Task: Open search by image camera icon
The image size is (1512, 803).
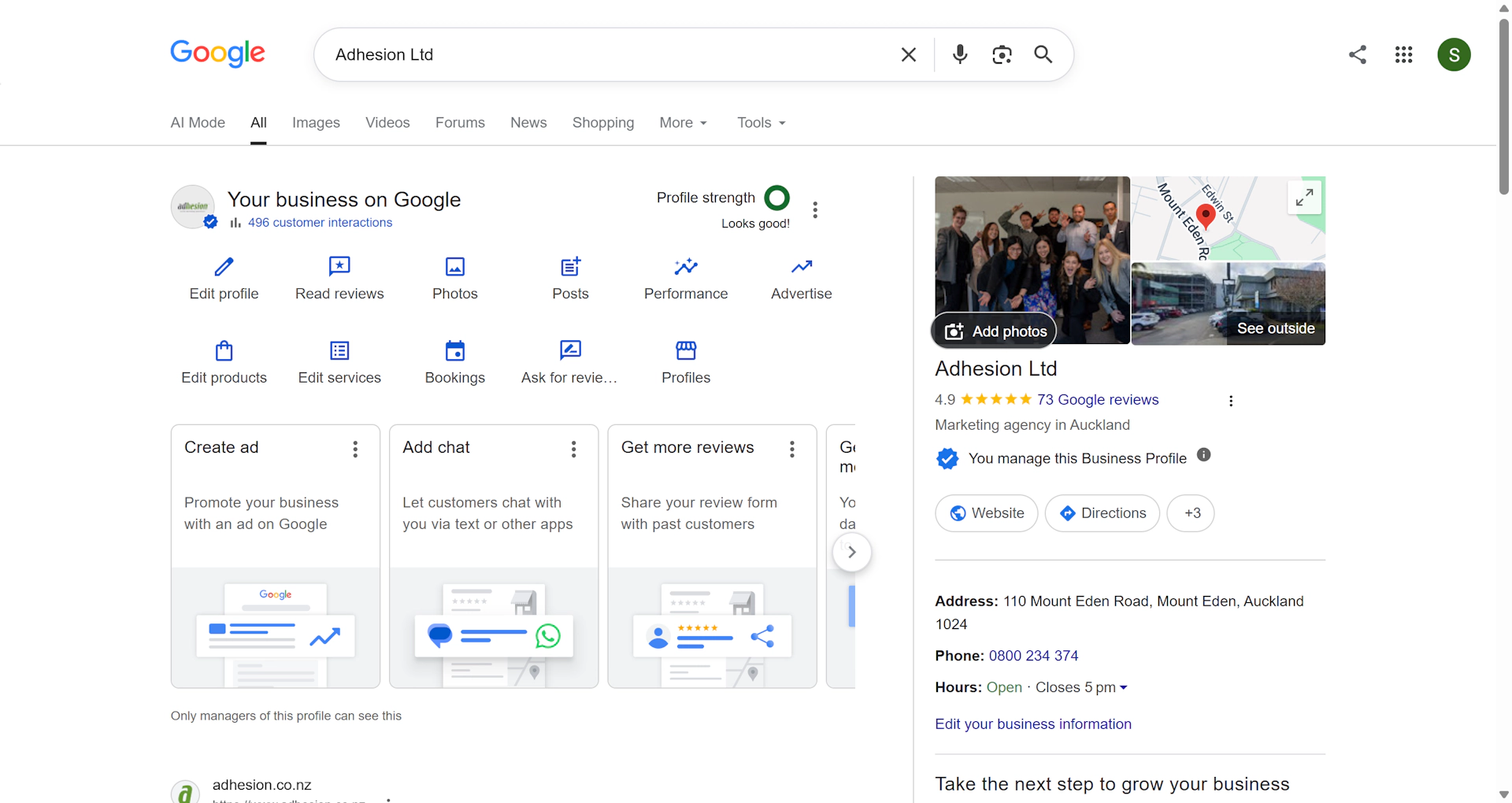Action: tap(1002, 54)
